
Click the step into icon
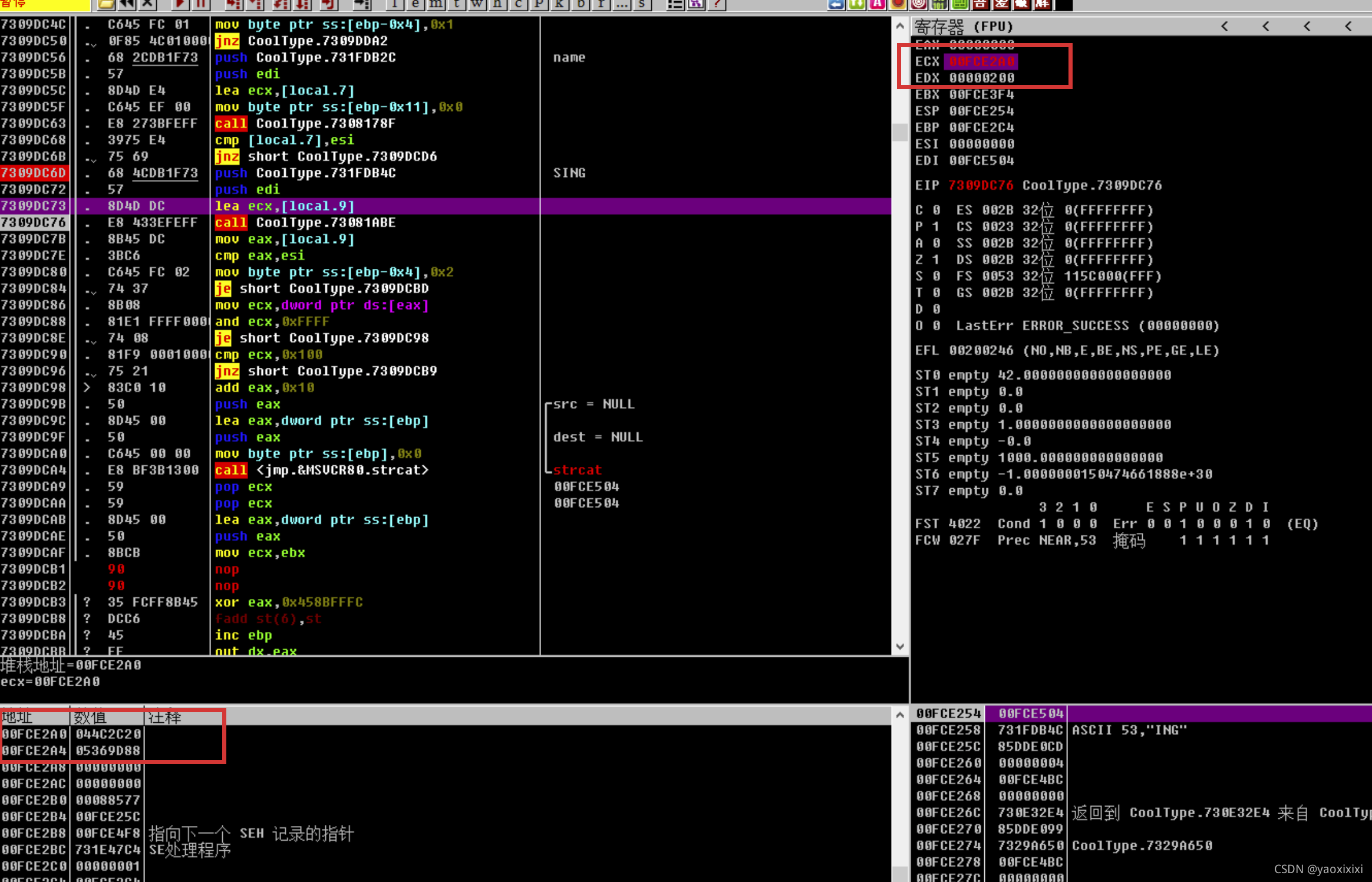coord(233,5)
